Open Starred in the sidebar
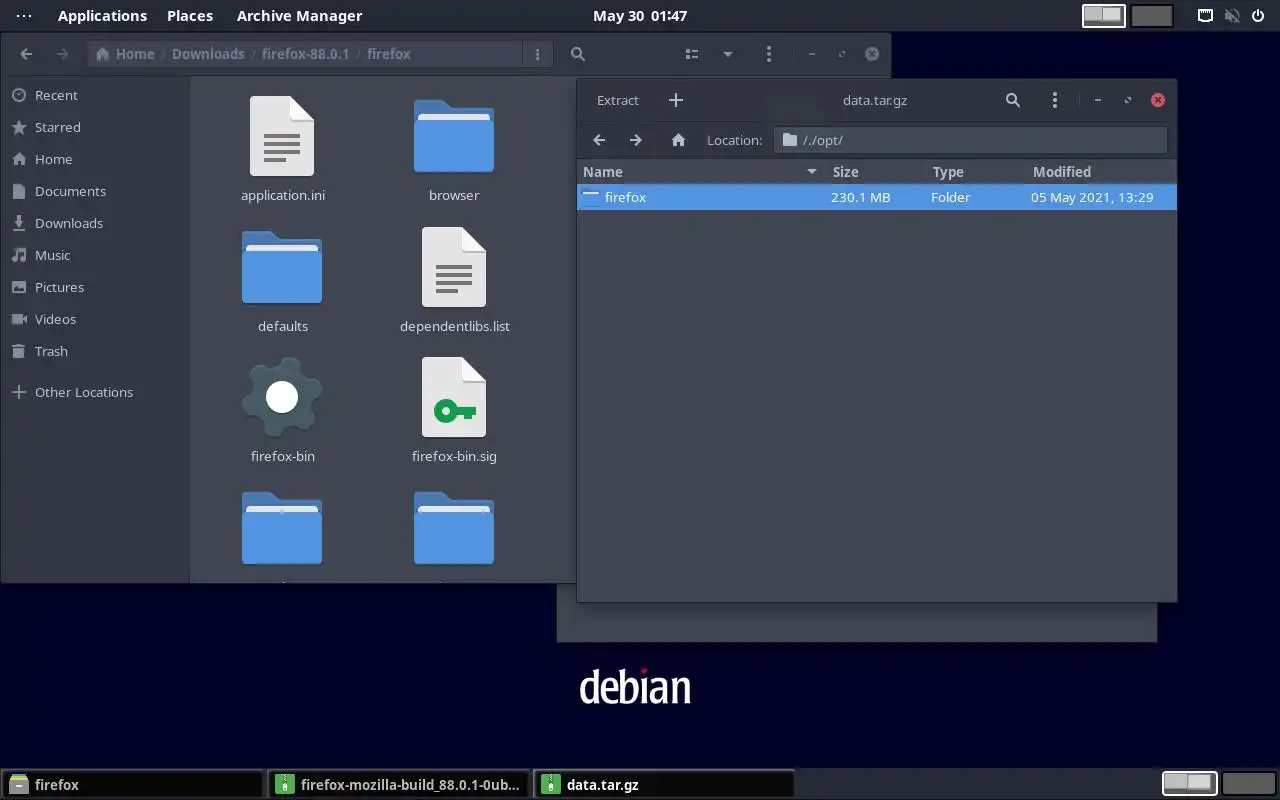 click(95, 127)
